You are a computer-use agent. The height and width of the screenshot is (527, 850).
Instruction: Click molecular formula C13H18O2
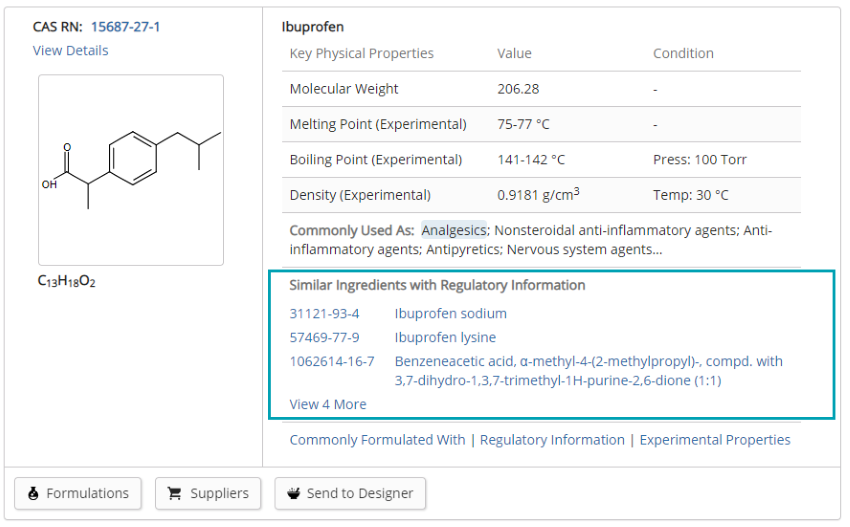[66, 281]
